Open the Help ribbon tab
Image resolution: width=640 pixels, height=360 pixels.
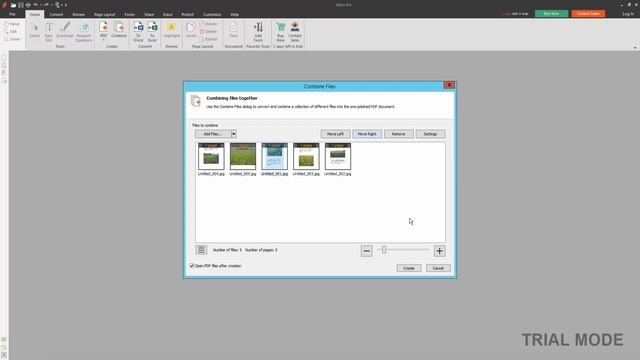click(234, 14)
